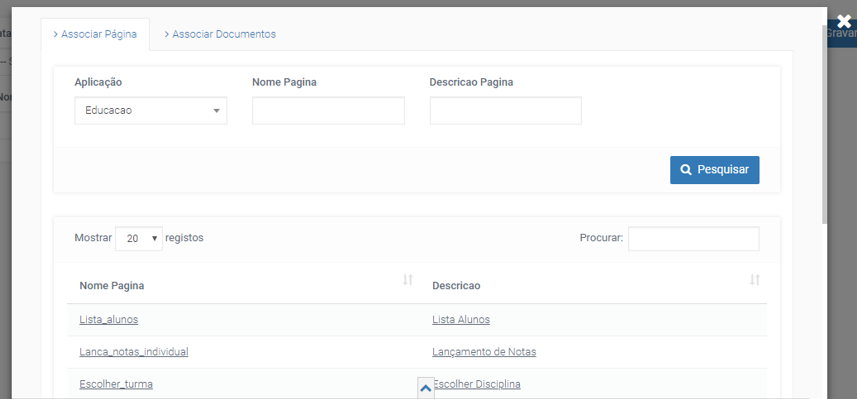Open the Lista_alunos page link
The width and height of the screenshot is (857, 399).
[x=109, y=319]
